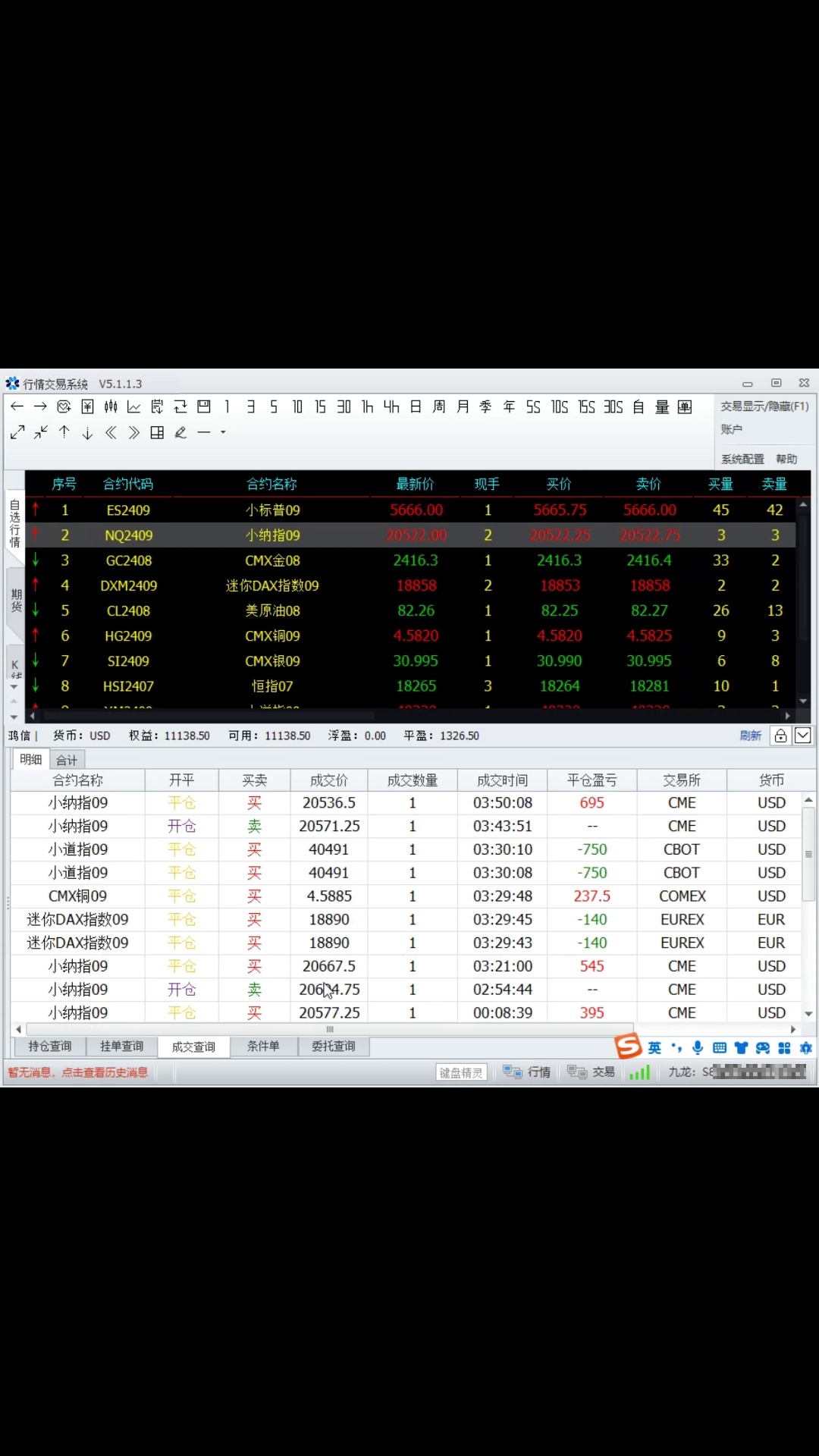This screenshot has height=1456, width=819.
Task: Open the 委托查询 tab
Action: pos(334,1046)
